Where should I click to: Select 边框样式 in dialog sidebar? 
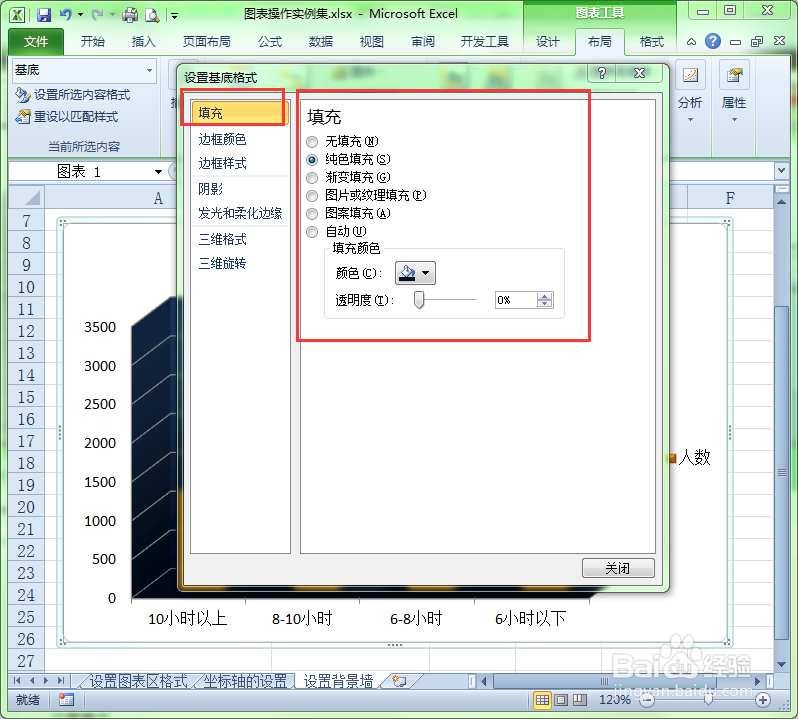[x=222, y=163]
